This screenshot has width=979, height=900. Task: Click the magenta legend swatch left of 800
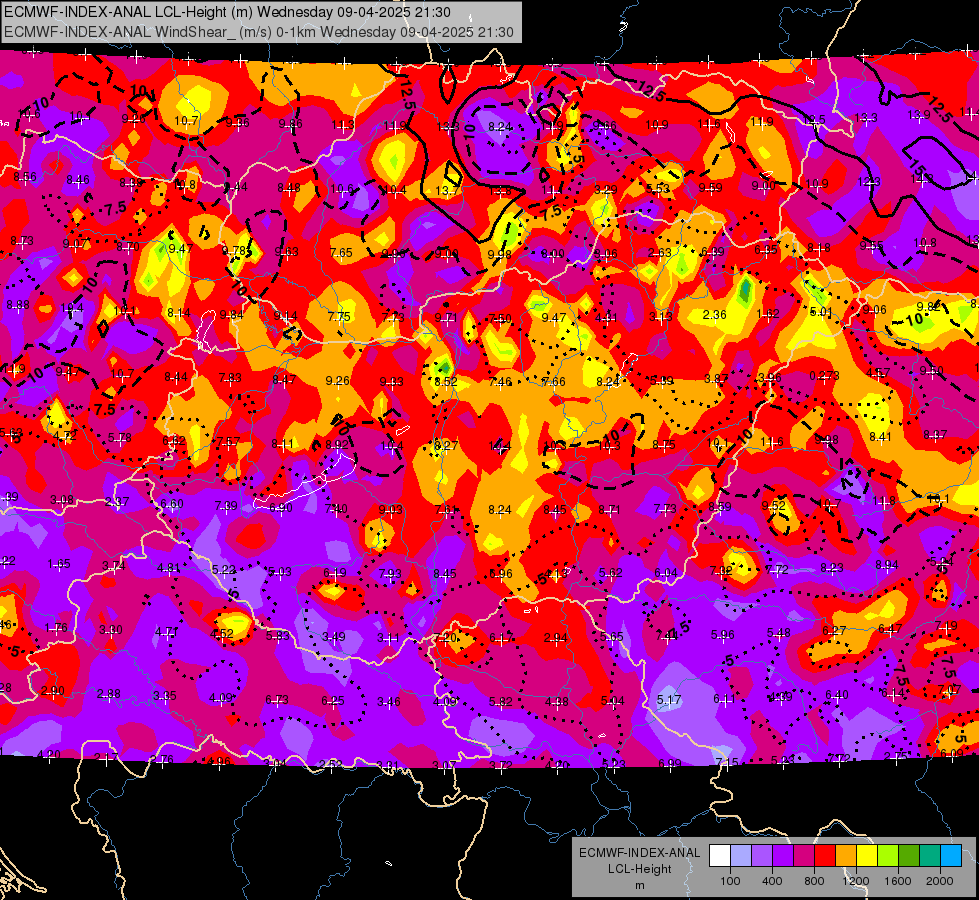click(x=804, y=856)
